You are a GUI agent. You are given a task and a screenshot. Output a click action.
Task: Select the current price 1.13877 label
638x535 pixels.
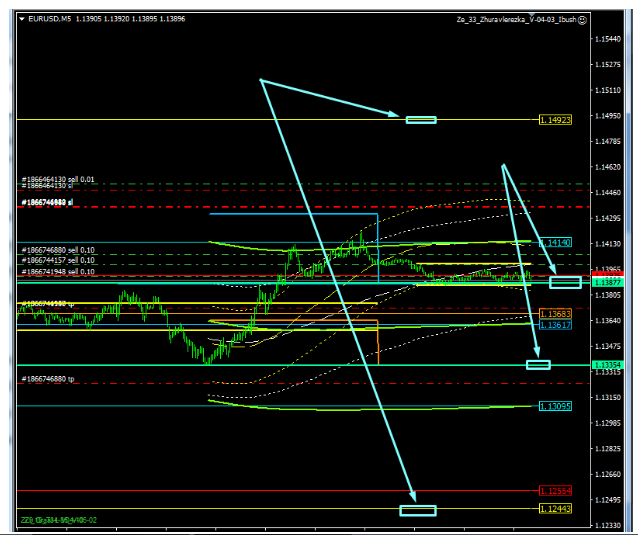(x=609, y=284)
